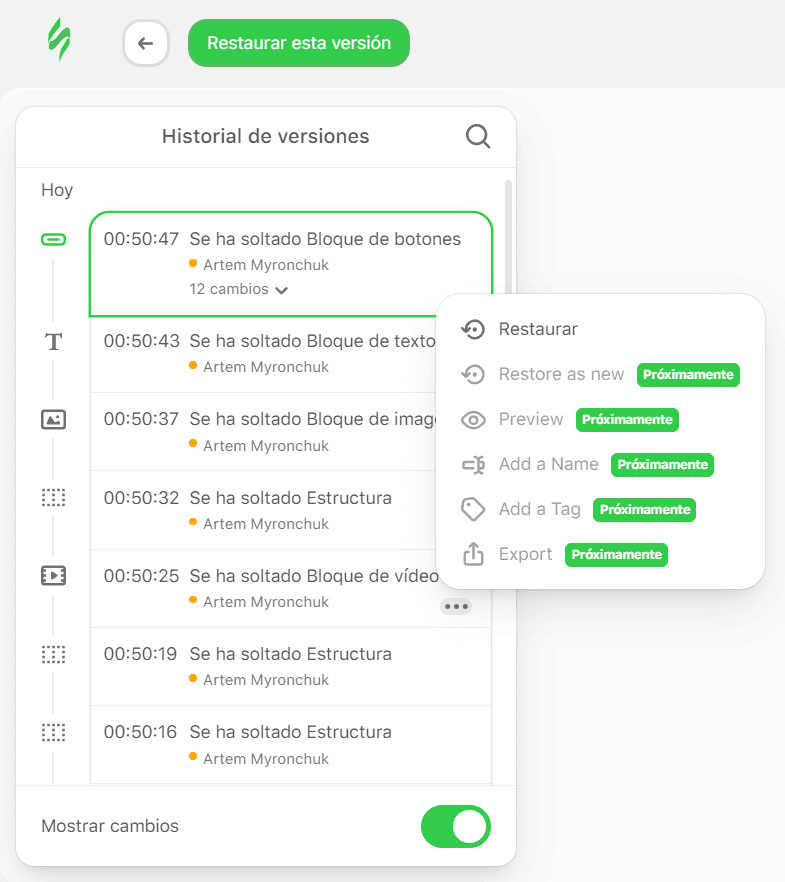The height and width of the screenshot is (882, 785).
Task: Select version 00:50:25 Bloque de vídeo
Action: [x=291, y=588]
